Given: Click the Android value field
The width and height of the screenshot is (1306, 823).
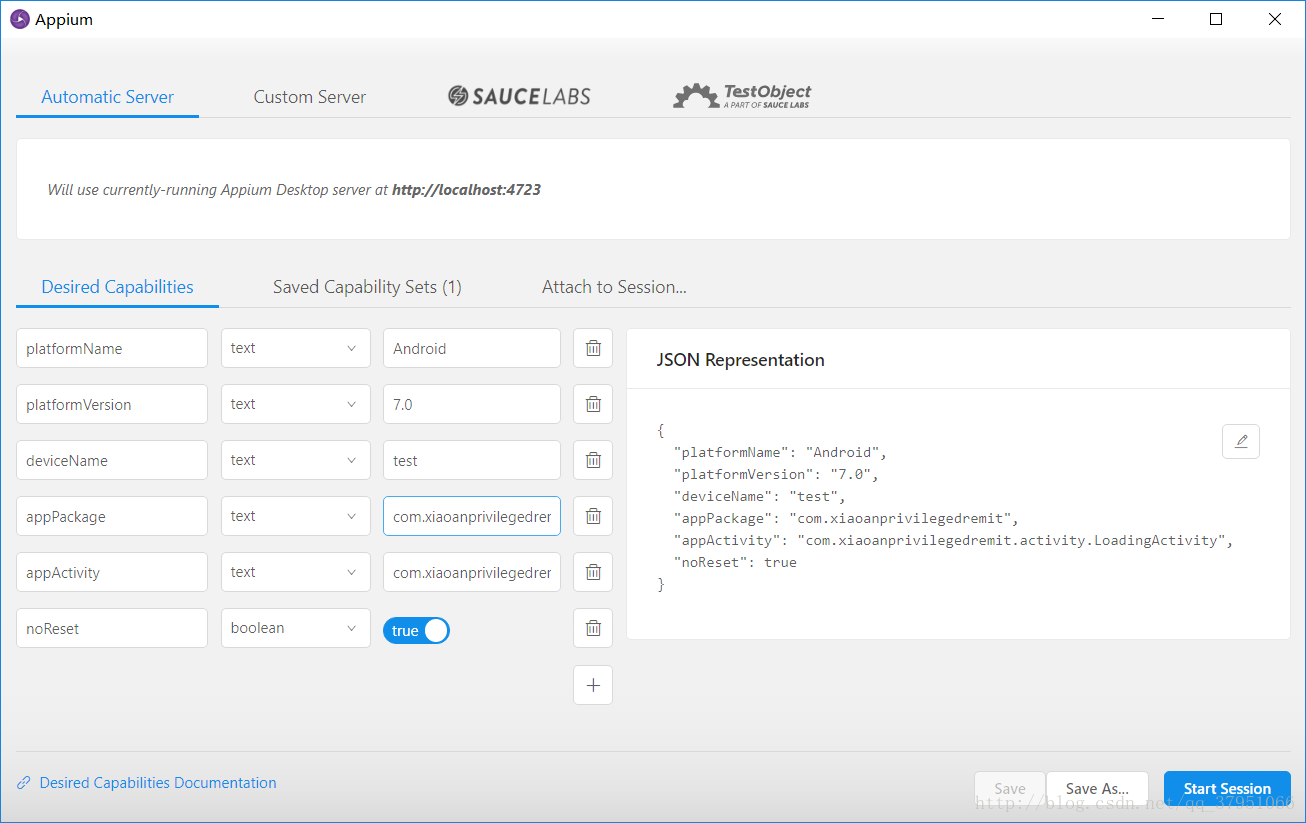Looking at the screenshot, I should pyautogui.click(x=472, y=348).
